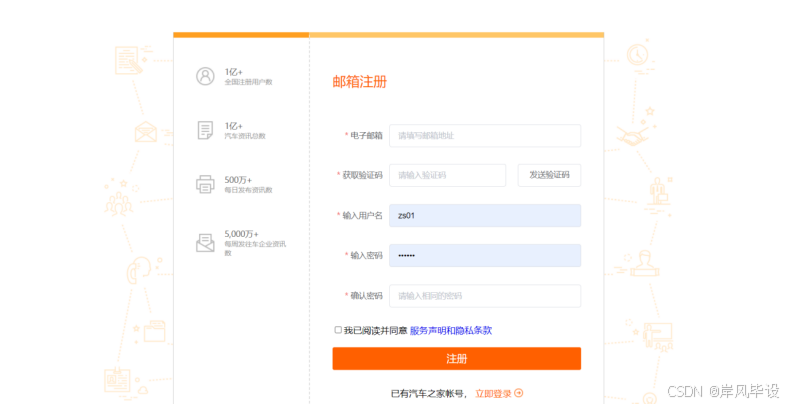Viewport: 786px width, 405px height.
Task: Click the document icon next to 汽车资讯总数
Action: 205,130
